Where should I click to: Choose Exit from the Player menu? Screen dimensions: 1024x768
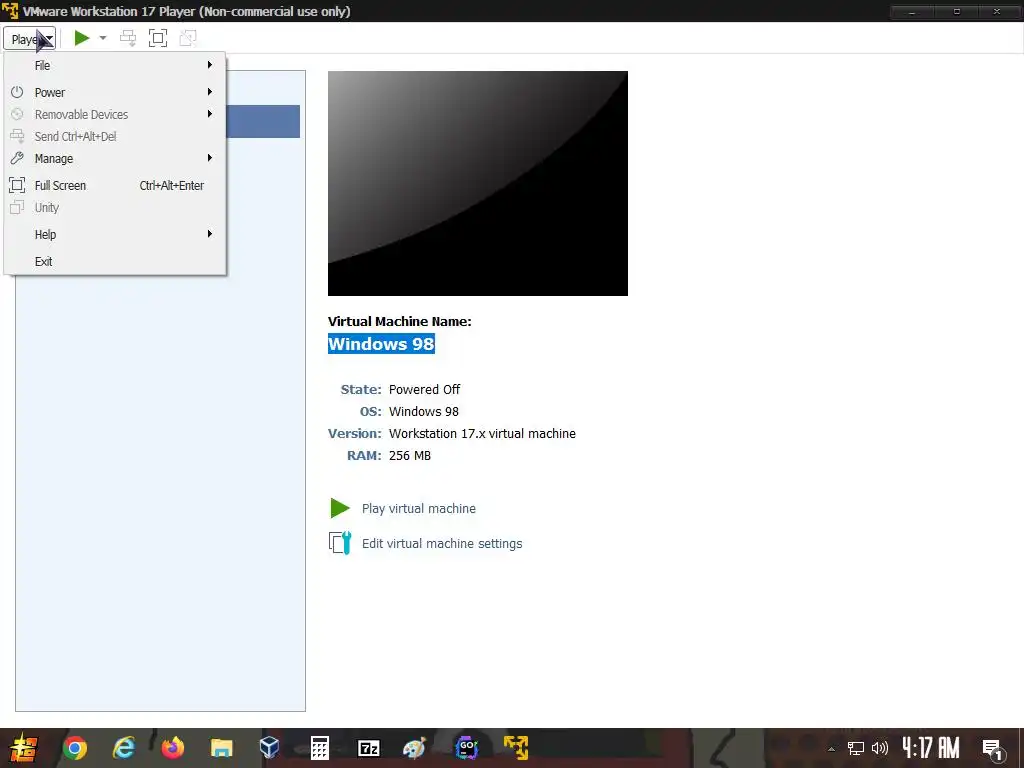(115, 261)
